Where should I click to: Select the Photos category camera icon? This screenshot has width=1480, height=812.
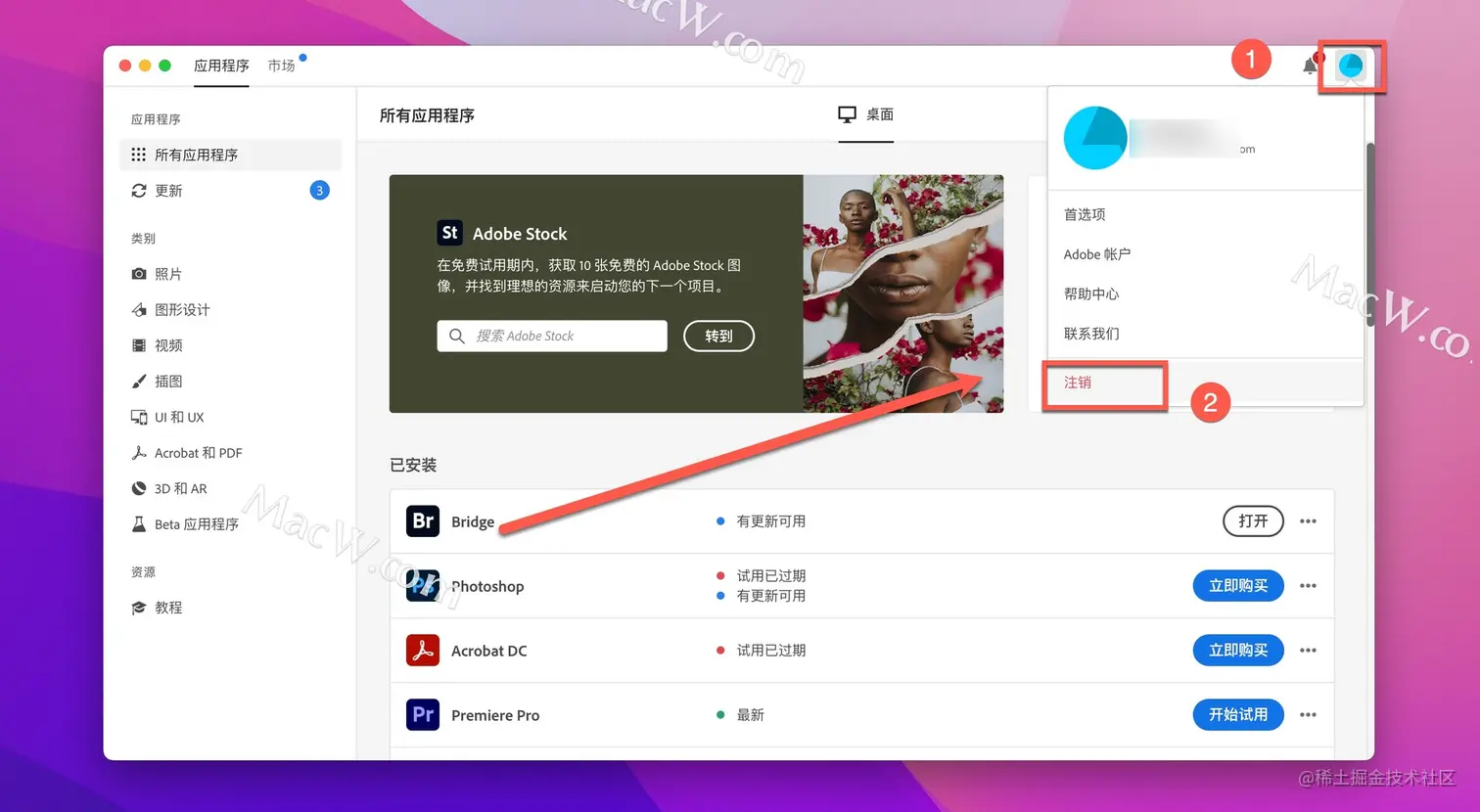click(x=139, y=274)
